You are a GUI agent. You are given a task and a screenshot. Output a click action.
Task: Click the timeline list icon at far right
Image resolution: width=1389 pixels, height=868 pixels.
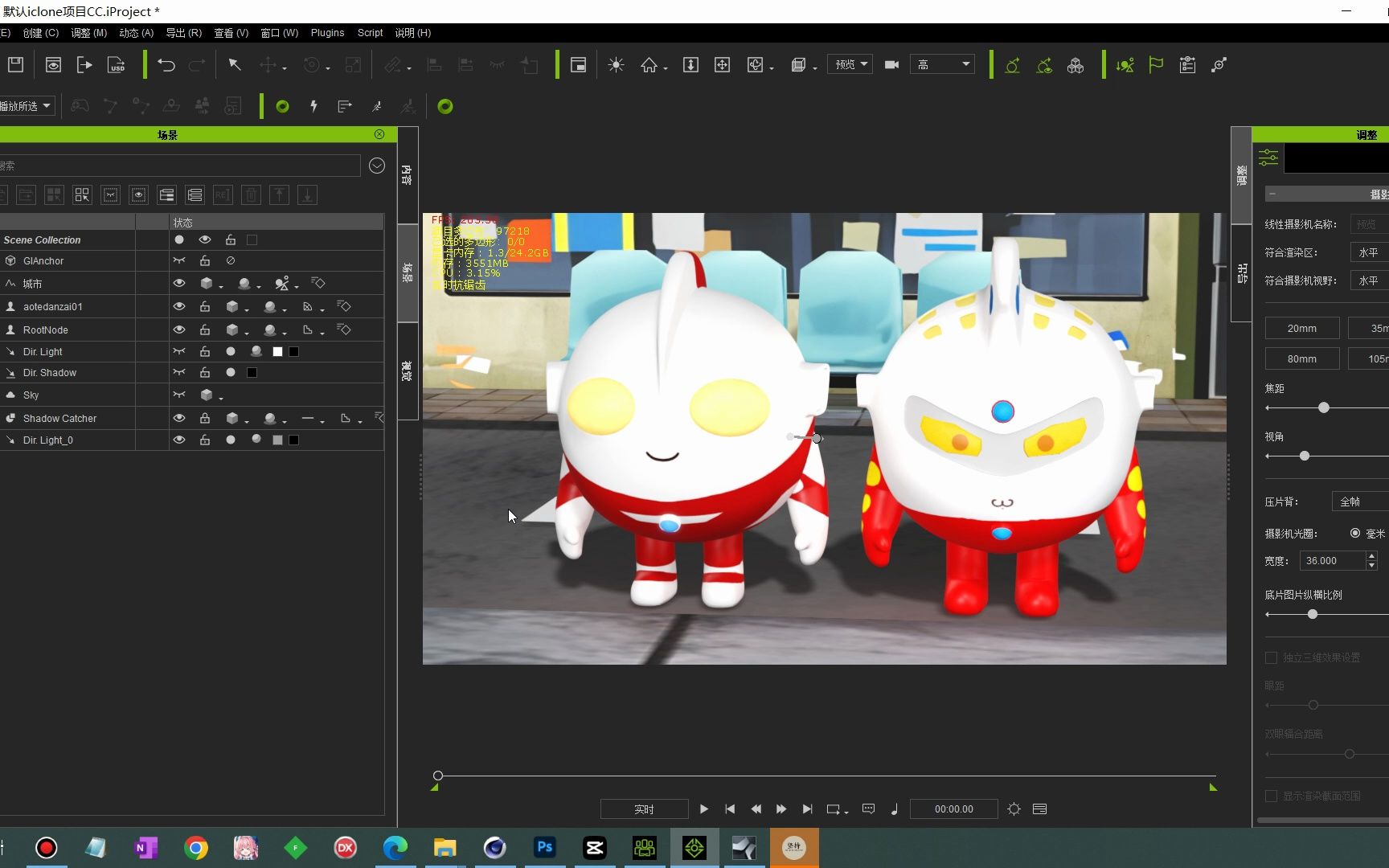click(x=1039, y=809)
